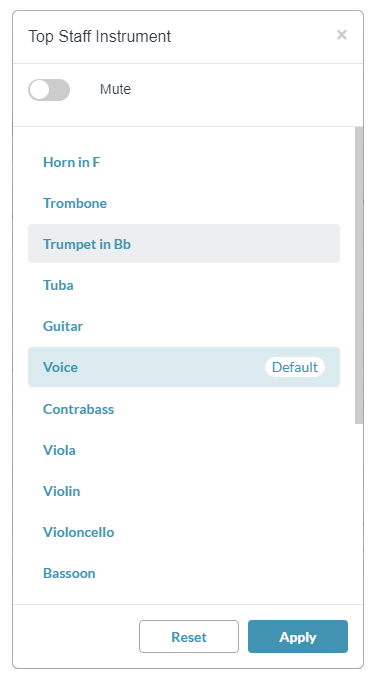This screenshot has width=375, height=676.
Task: Apply the instrument selection
Action: [x=298, y=636]
